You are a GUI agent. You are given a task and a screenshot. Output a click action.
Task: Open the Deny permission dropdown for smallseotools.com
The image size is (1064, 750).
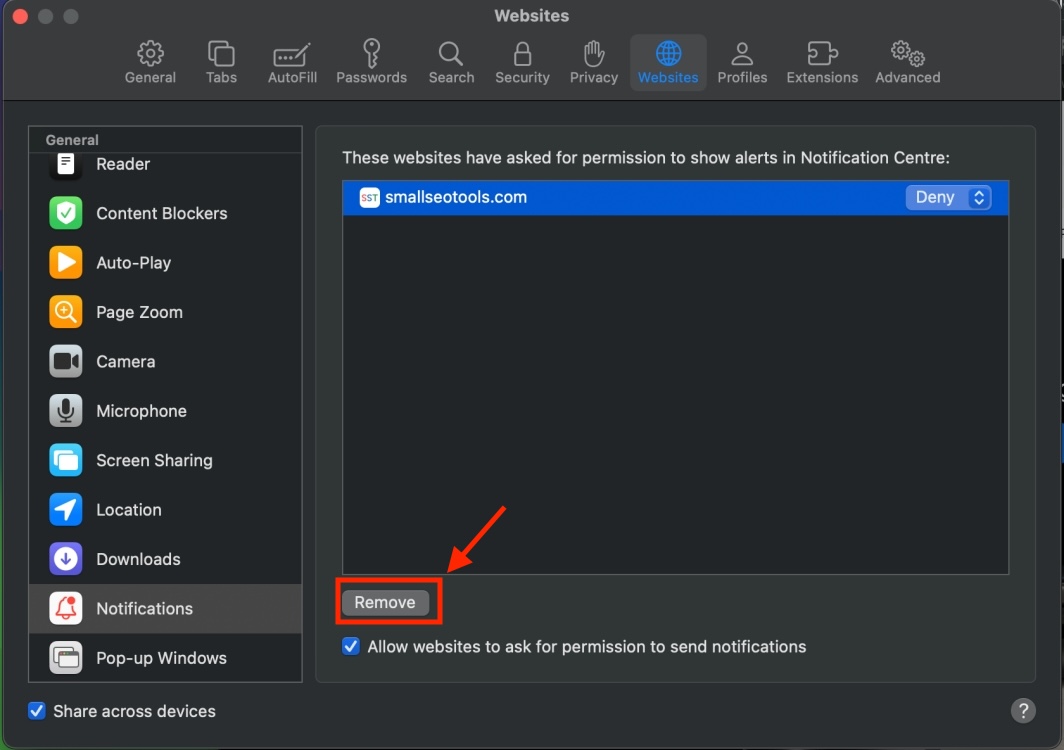click(948, 197)
